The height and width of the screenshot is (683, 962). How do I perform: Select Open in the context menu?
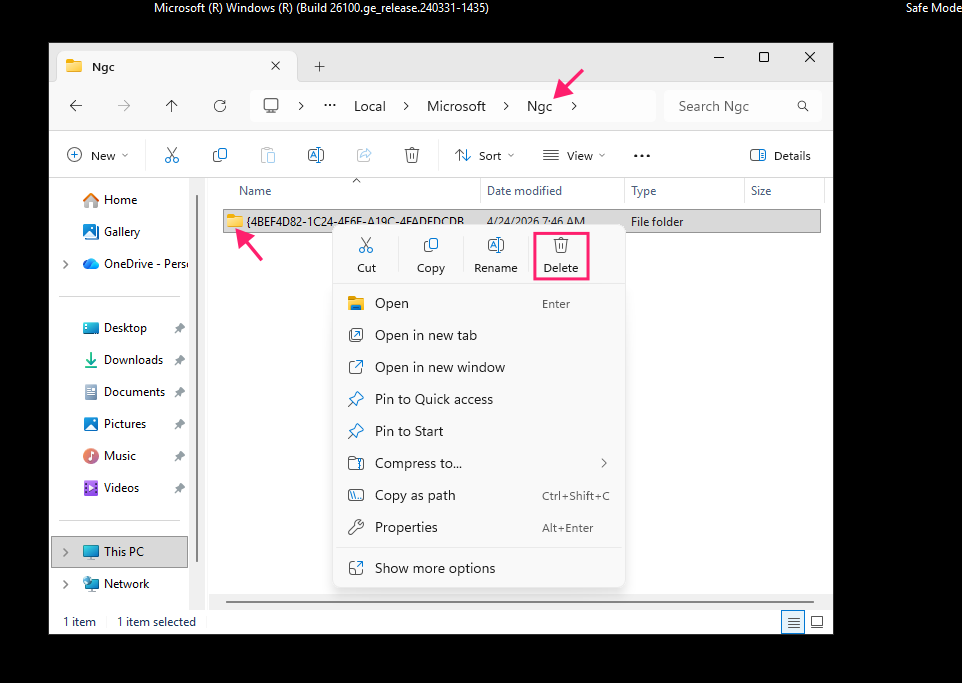(479, 303)
